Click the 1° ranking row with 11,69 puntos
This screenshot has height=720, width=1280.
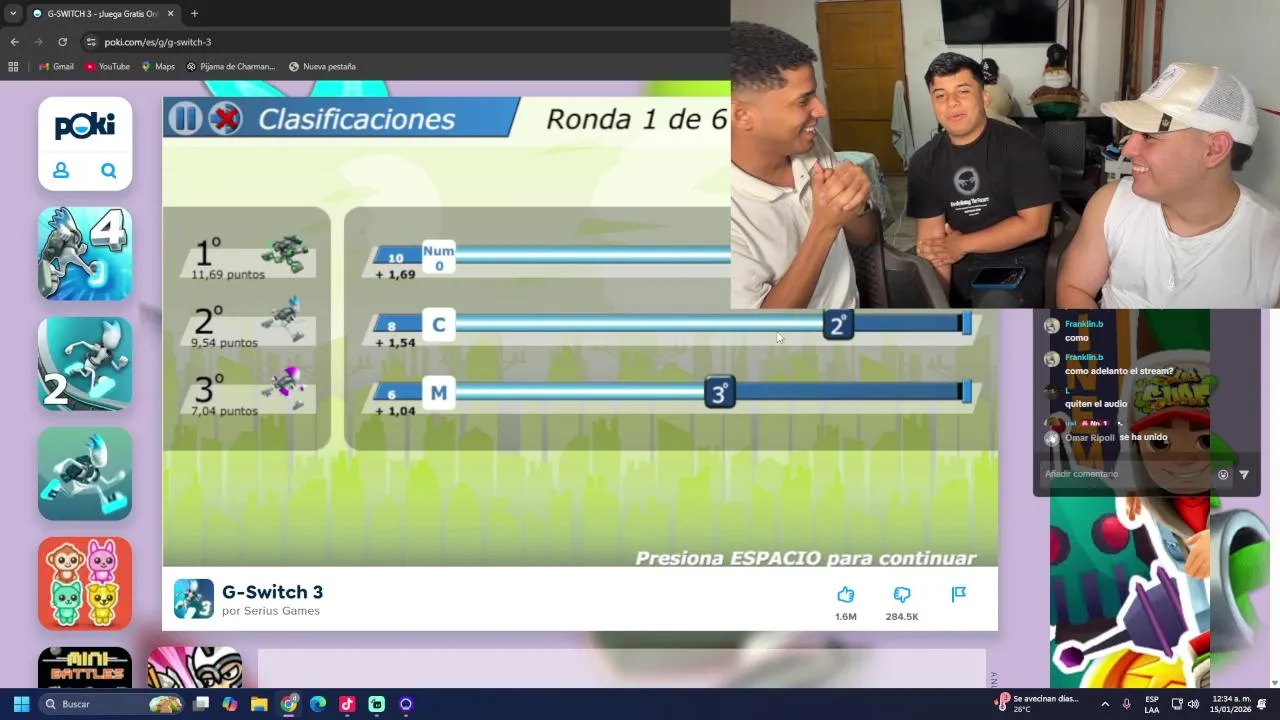point(248,257)
